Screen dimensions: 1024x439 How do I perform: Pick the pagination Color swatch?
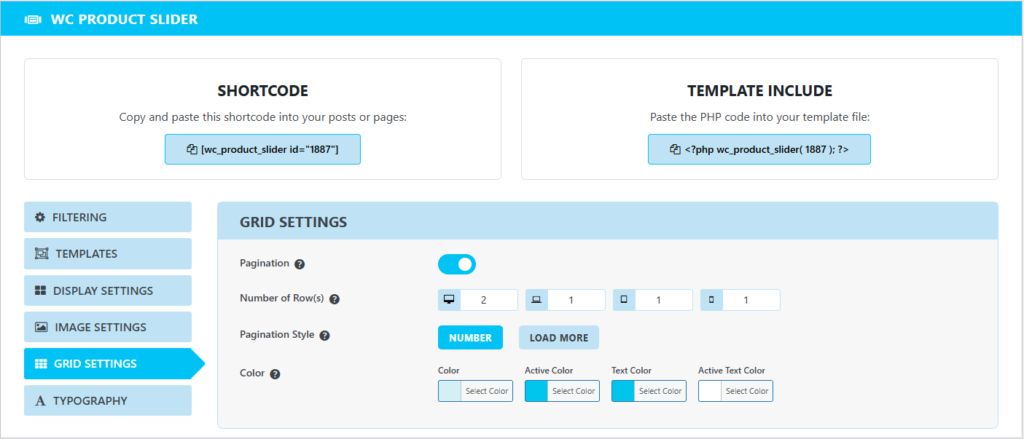coord(450,391)
